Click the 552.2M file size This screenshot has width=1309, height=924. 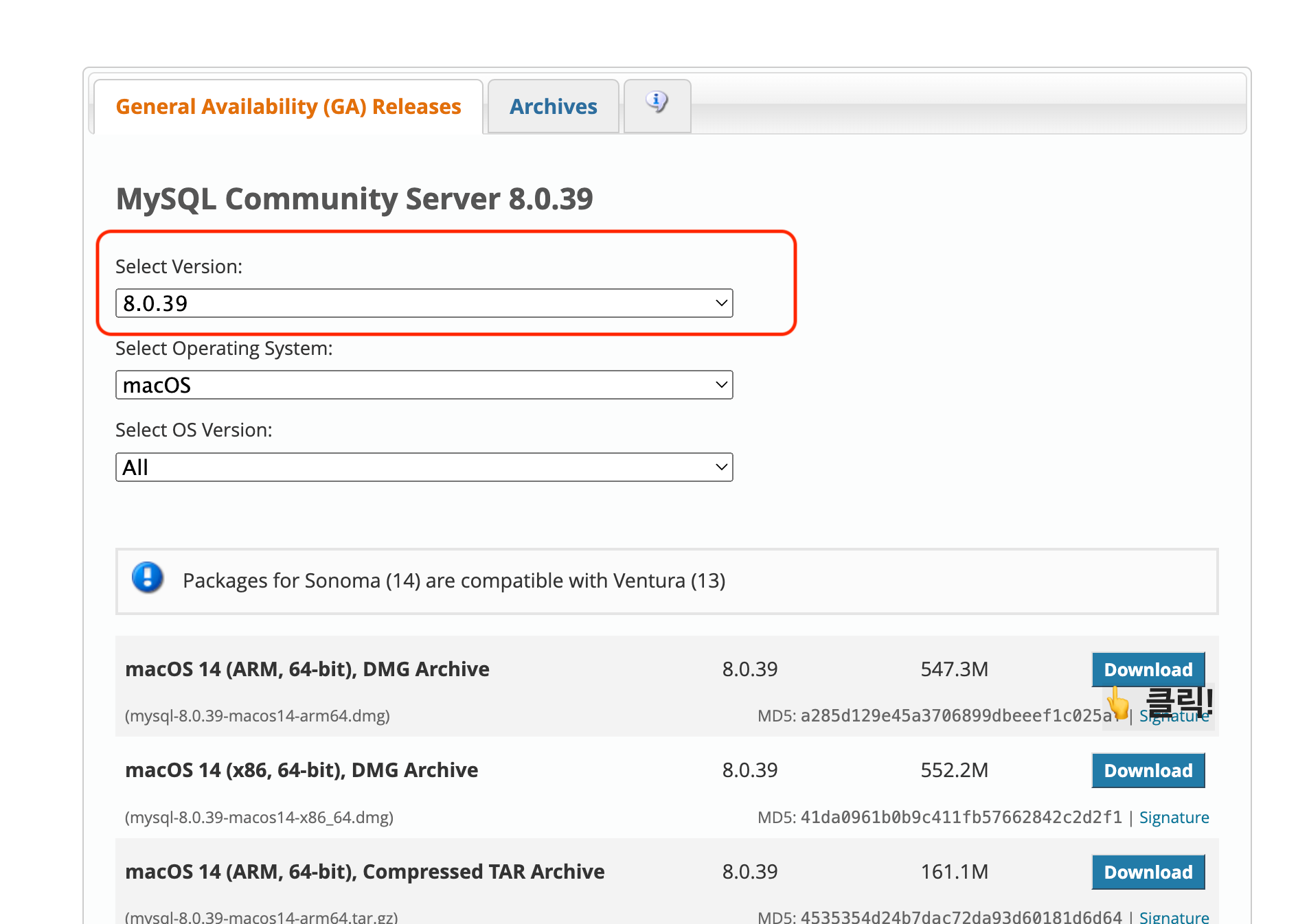pyautogui.click(x=954, y=770)
